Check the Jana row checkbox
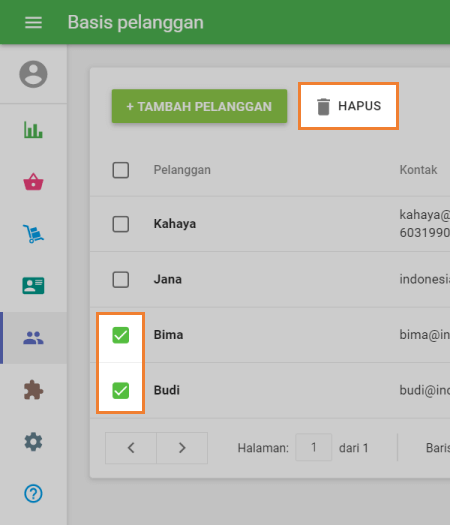The image size is (450, 525). (121, 280)
